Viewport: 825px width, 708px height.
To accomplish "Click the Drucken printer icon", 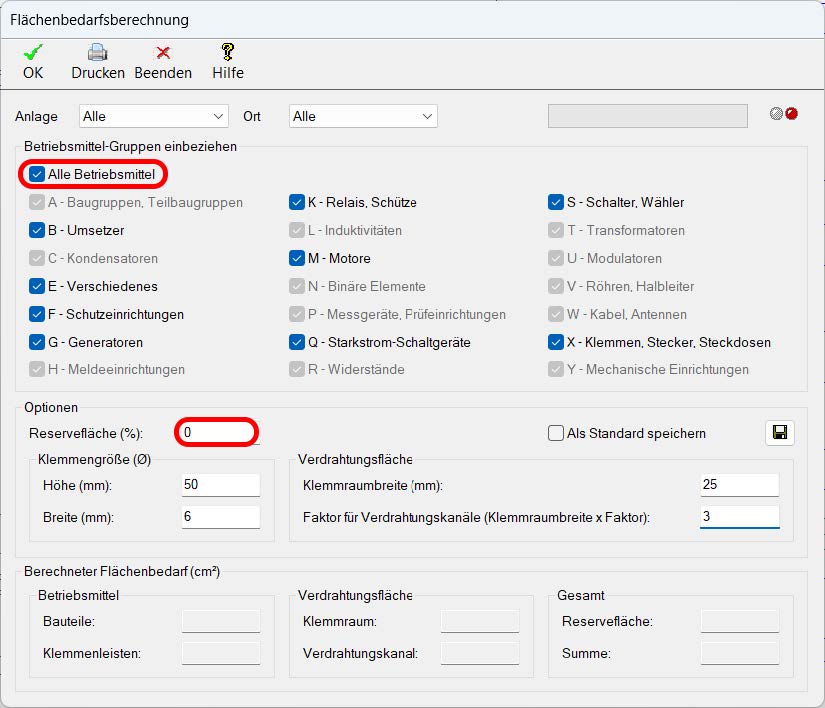I will pos(97,53).
